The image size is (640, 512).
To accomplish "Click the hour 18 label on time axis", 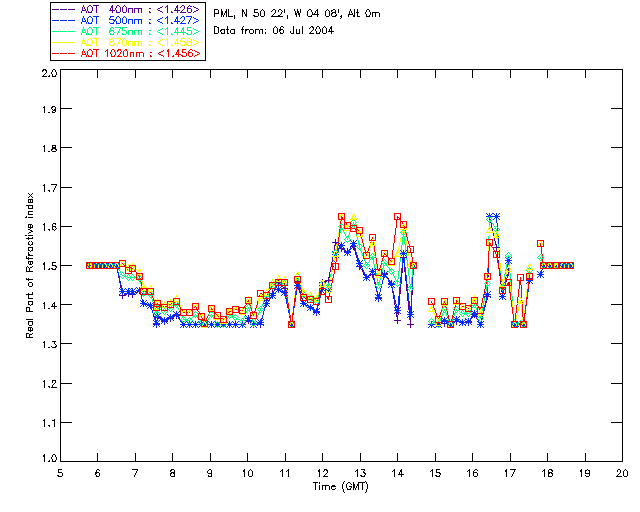I will click(547, 473).
